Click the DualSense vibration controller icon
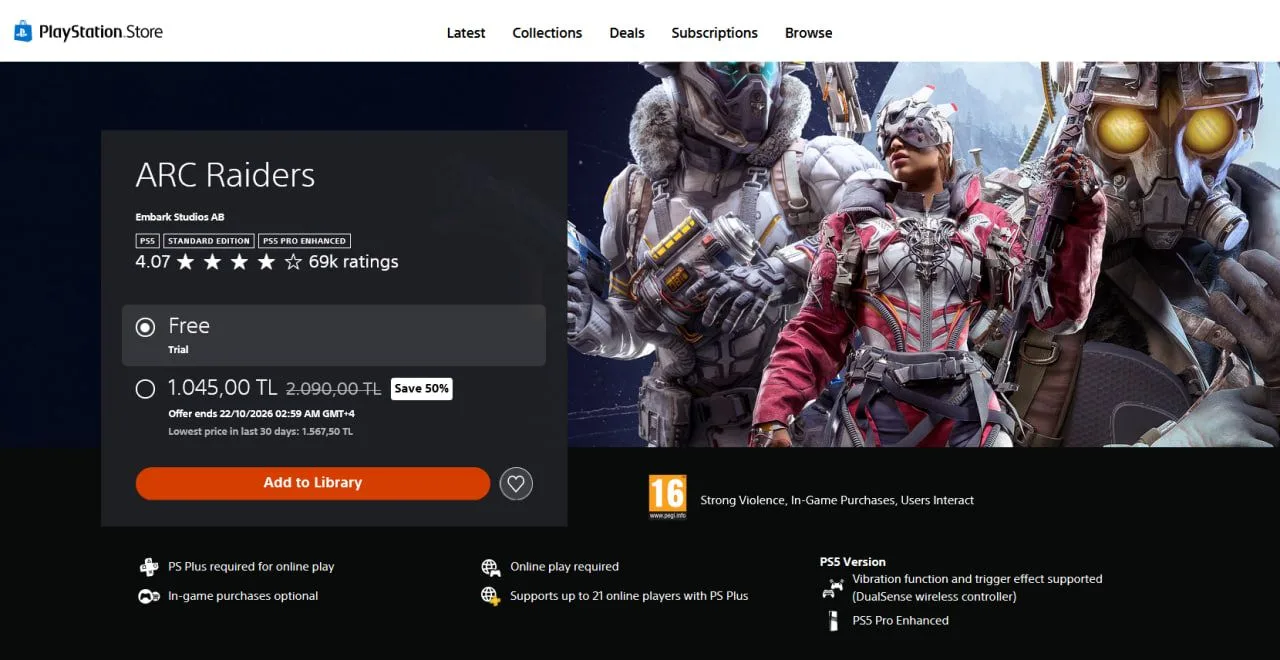This screenshot has height=660, width=1280. coord(832,588)
